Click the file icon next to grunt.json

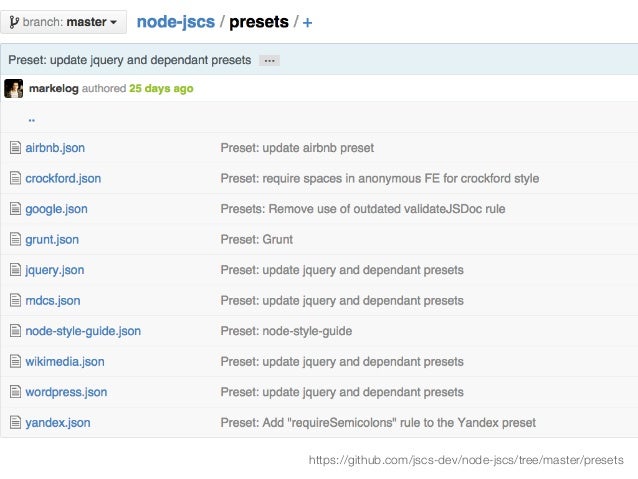(x=15, y=240)
